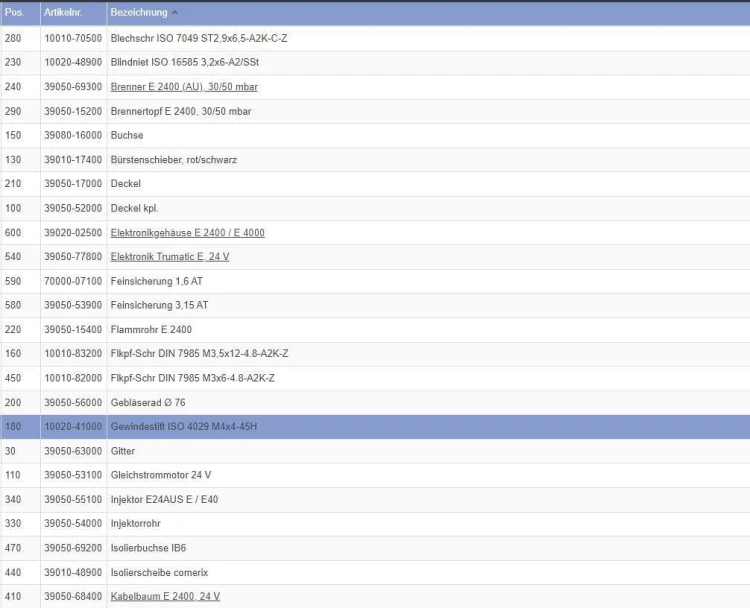Viewport: 750px width, 608px height.
Task: Select the Blindniet ISO 16585 row
Action: [375, 63]
